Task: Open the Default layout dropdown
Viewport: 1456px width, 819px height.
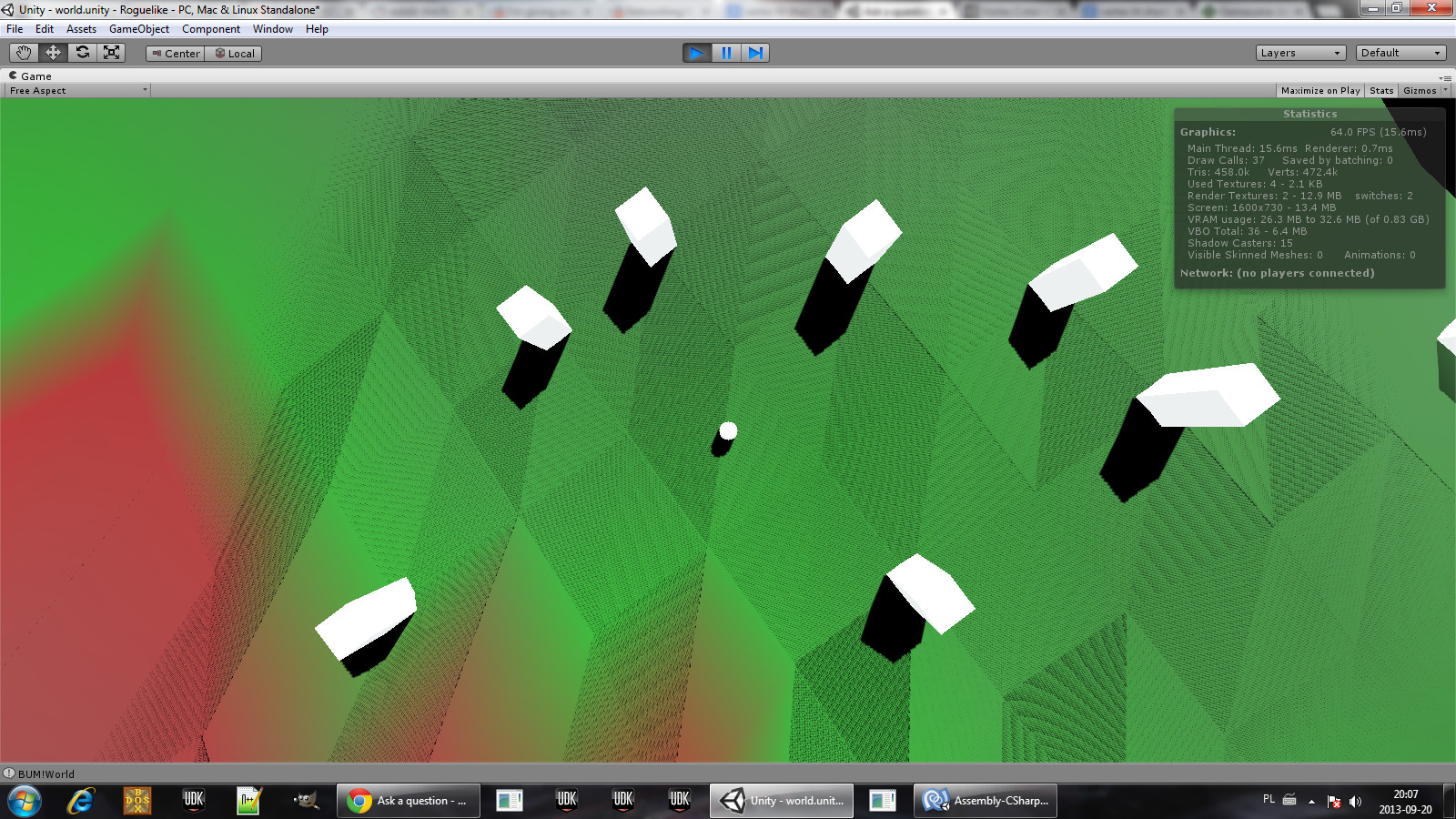Action: click(1400, 52)
